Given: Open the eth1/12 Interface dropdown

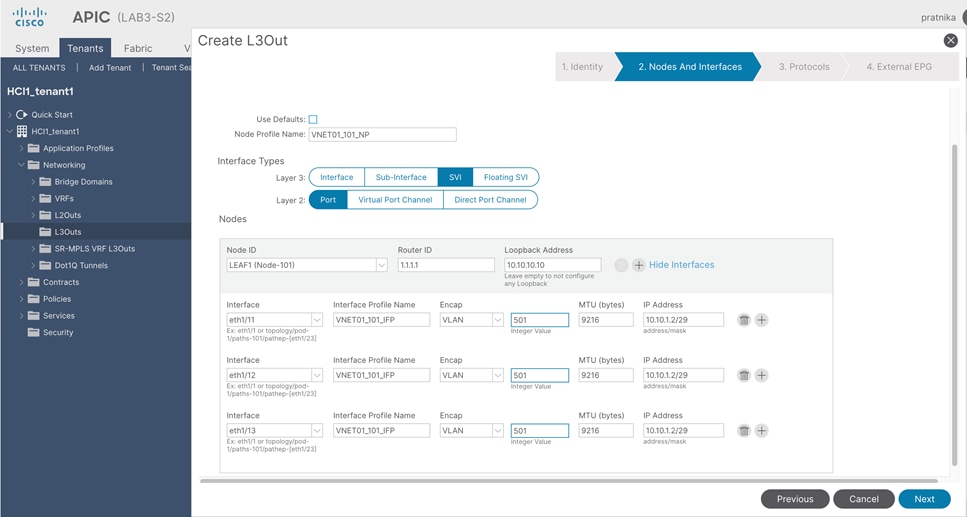Looking at the screenshot, I should pyautogui.click(x=316, y=375).
